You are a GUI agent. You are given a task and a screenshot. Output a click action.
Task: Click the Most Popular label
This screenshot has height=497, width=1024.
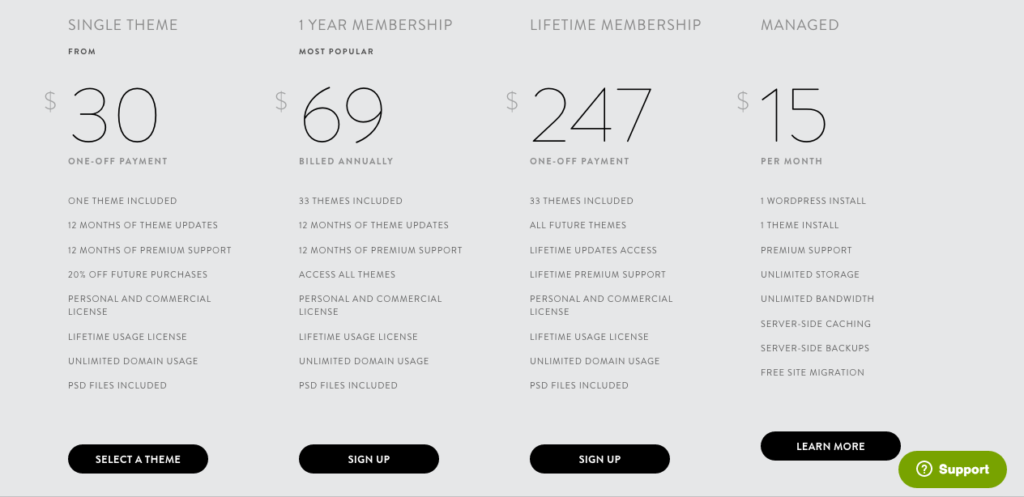[x=336, y=52]
